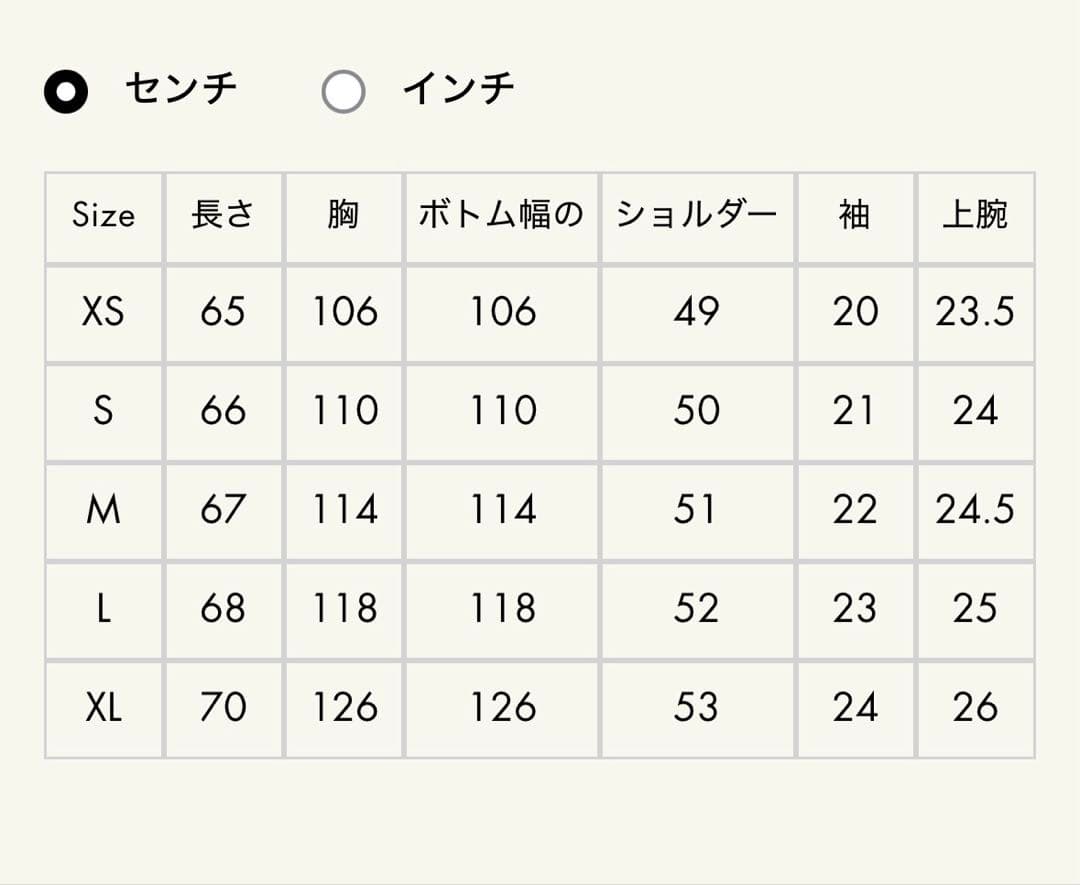The width and height of the screenshot is (1080, 885).
Task: Select the センチ radio button
Action: 66,92
